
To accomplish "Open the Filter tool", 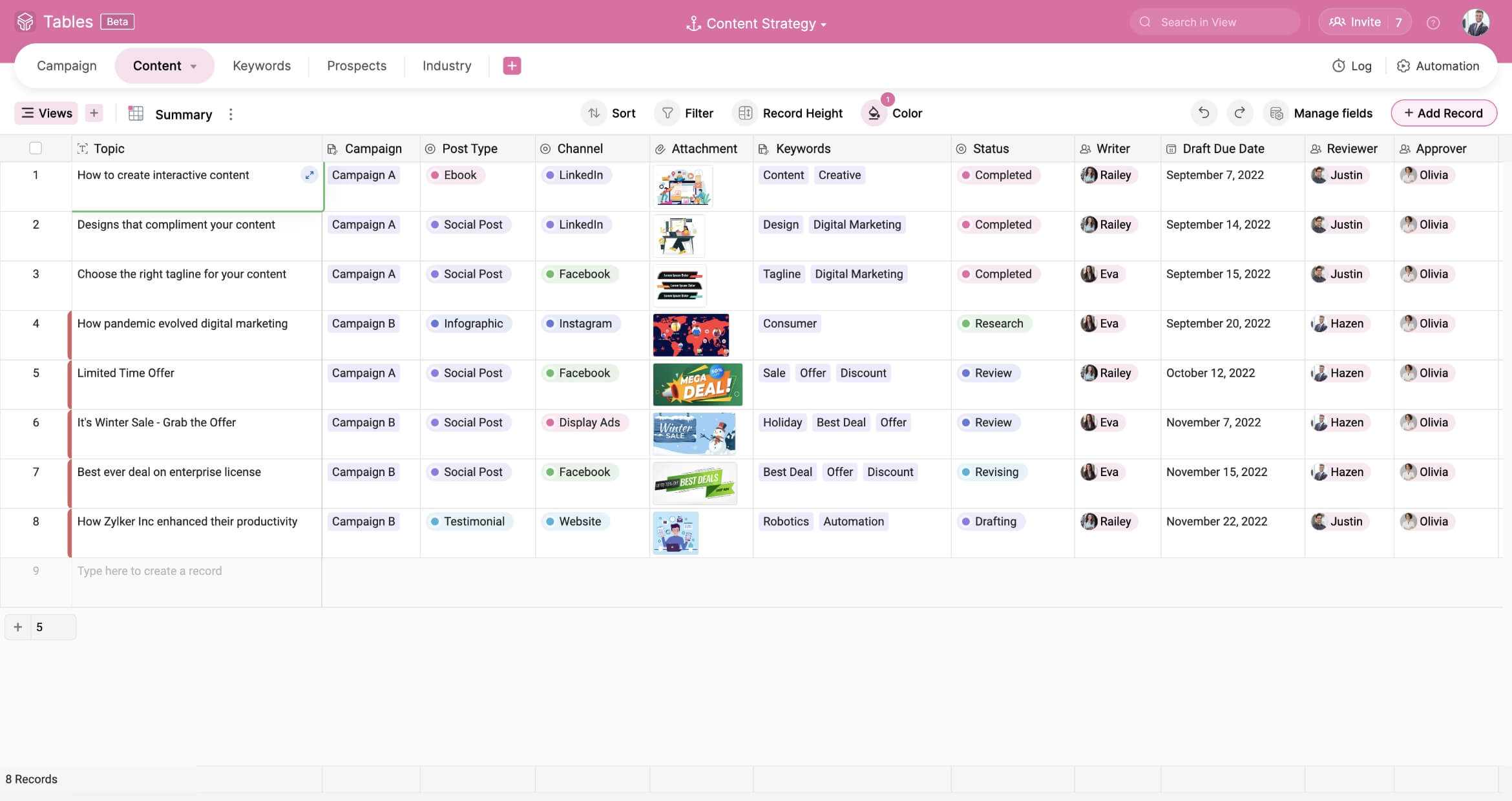I will point(686,113).
